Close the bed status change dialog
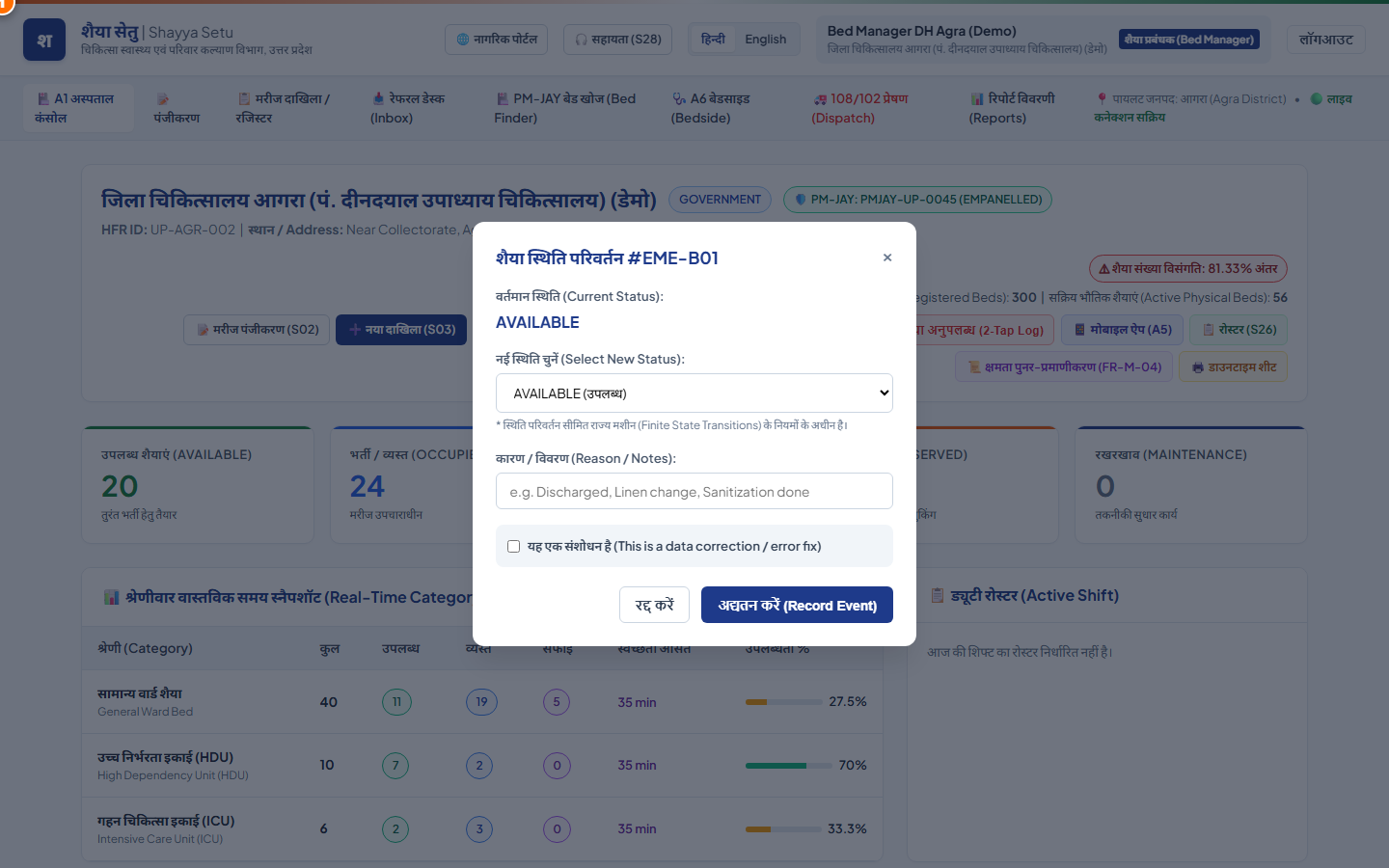 pyautogui.click(x=887, y=258)
